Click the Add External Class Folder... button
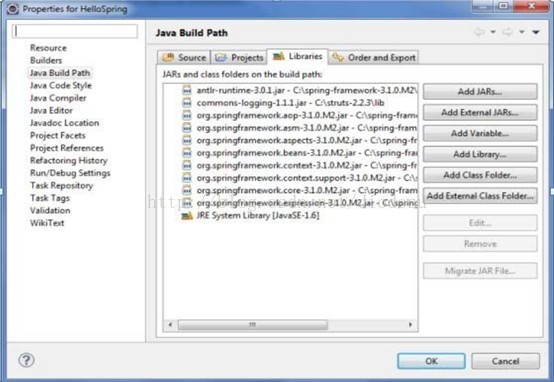Image resolution: width=554 pixels, height=382 pixels. pyautogui.click(x=480, y=196)
